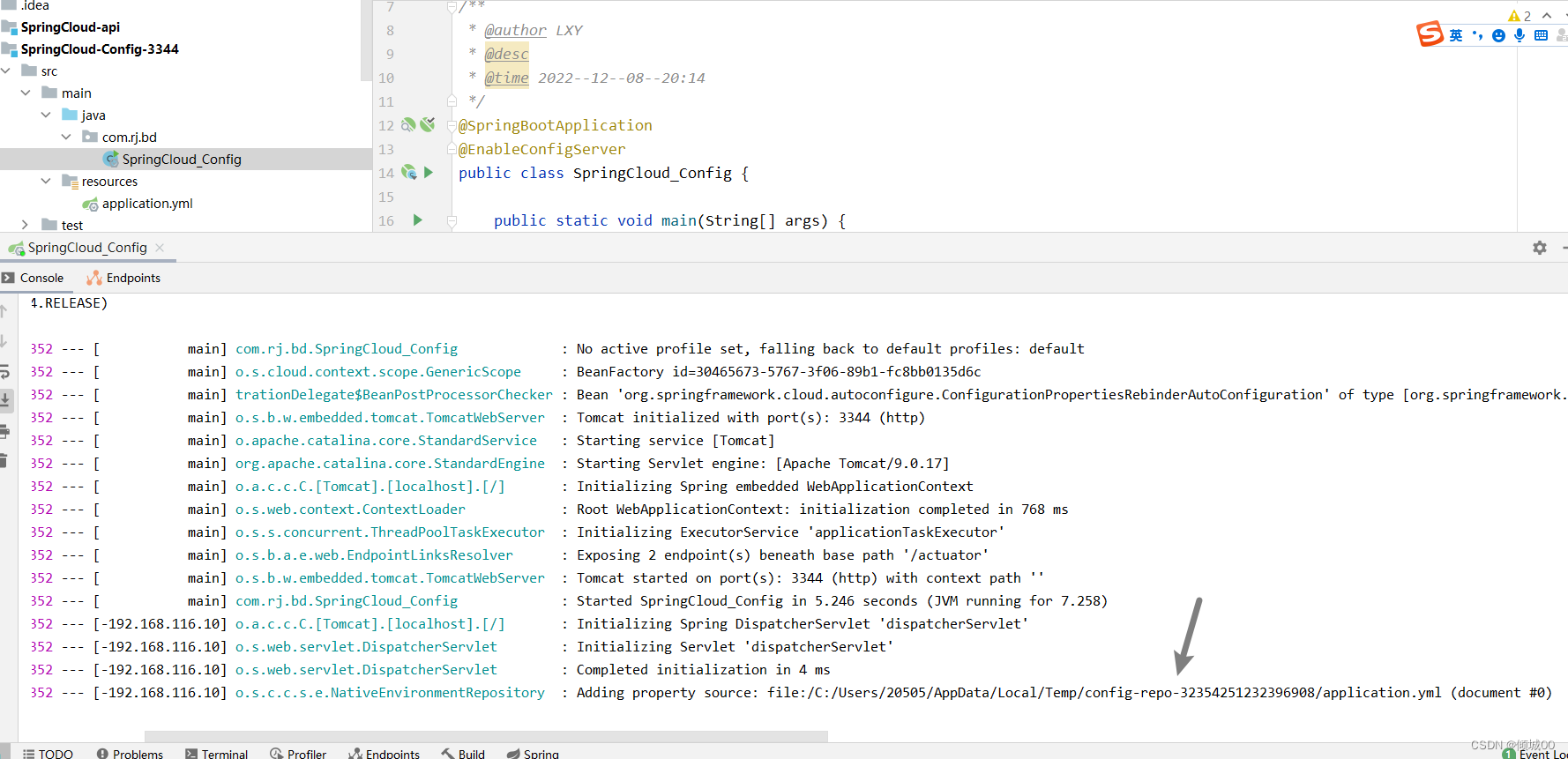
Task: Click the first gutter icon on line 12
Action: 408,125
